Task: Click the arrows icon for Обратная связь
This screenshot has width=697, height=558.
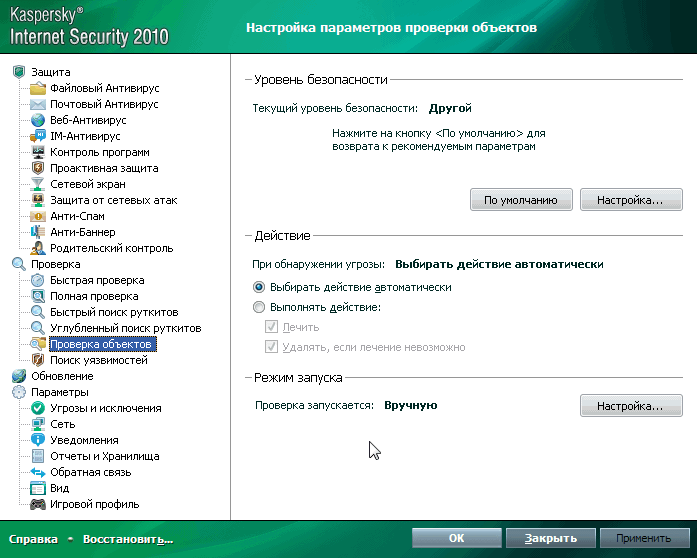Action: [38, 472]
